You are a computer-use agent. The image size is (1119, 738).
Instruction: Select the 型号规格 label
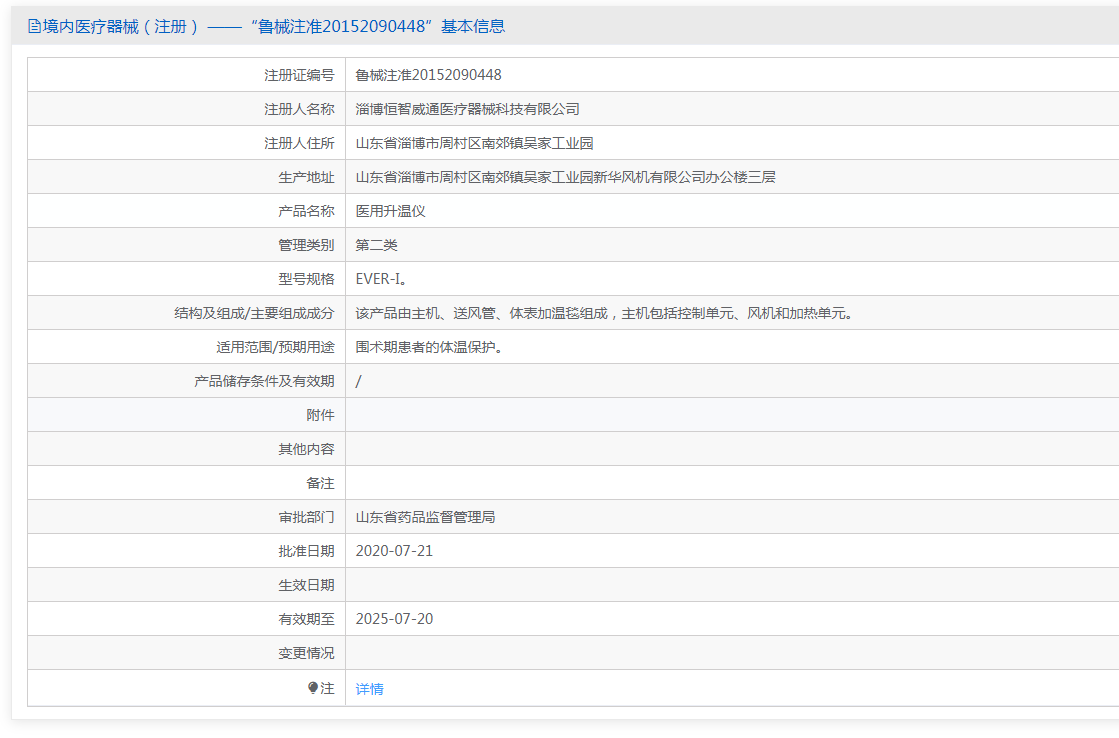click(x=306, y=279)
